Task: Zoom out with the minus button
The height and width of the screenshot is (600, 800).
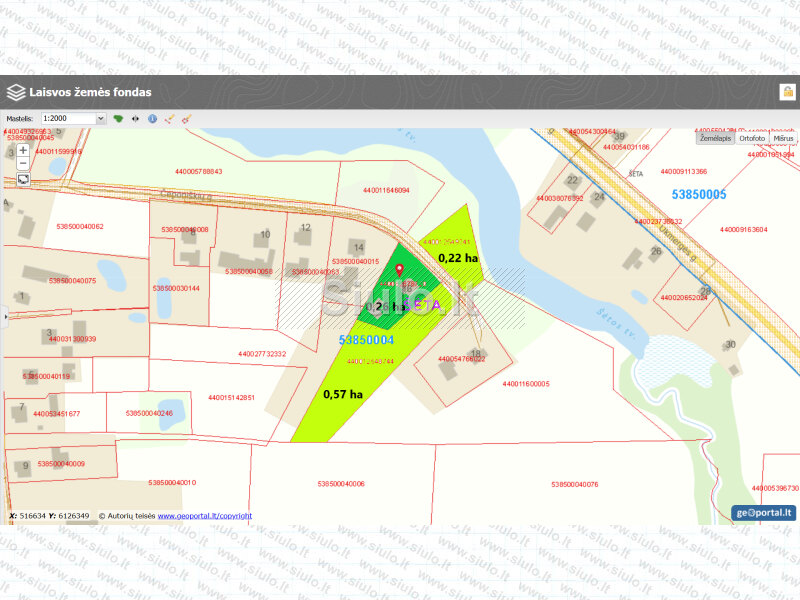Action: [23, 163]
